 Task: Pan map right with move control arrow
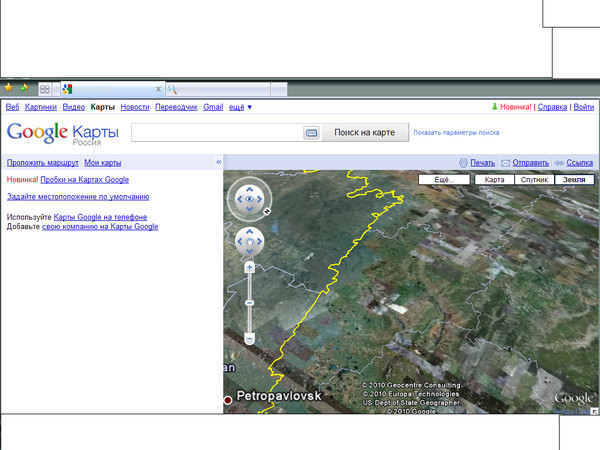(259, 241)
